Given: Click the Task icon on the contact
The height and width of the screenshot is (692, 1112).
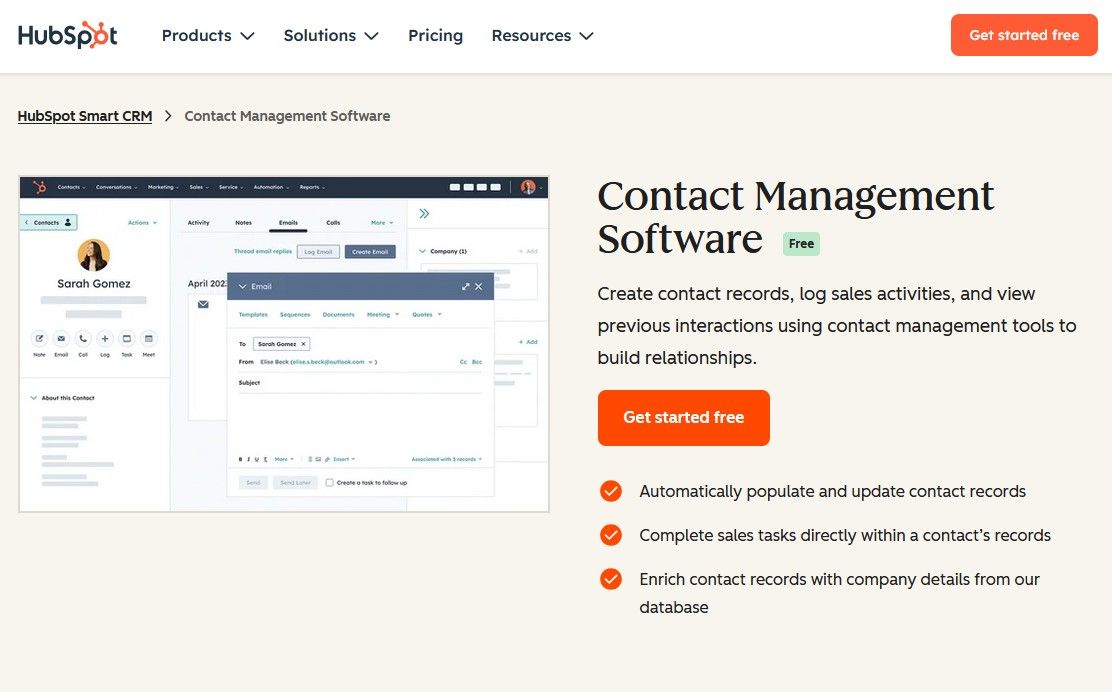Looking at the screenshot, I should pyautogui.click(x=127, y=338).
